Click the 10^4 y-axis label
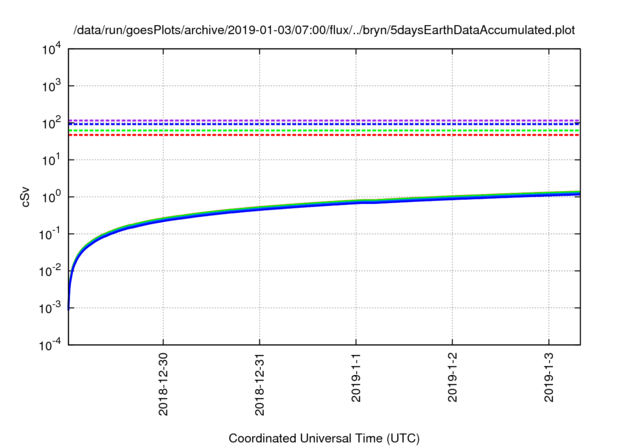640x448 pixels. coord(52,49)
